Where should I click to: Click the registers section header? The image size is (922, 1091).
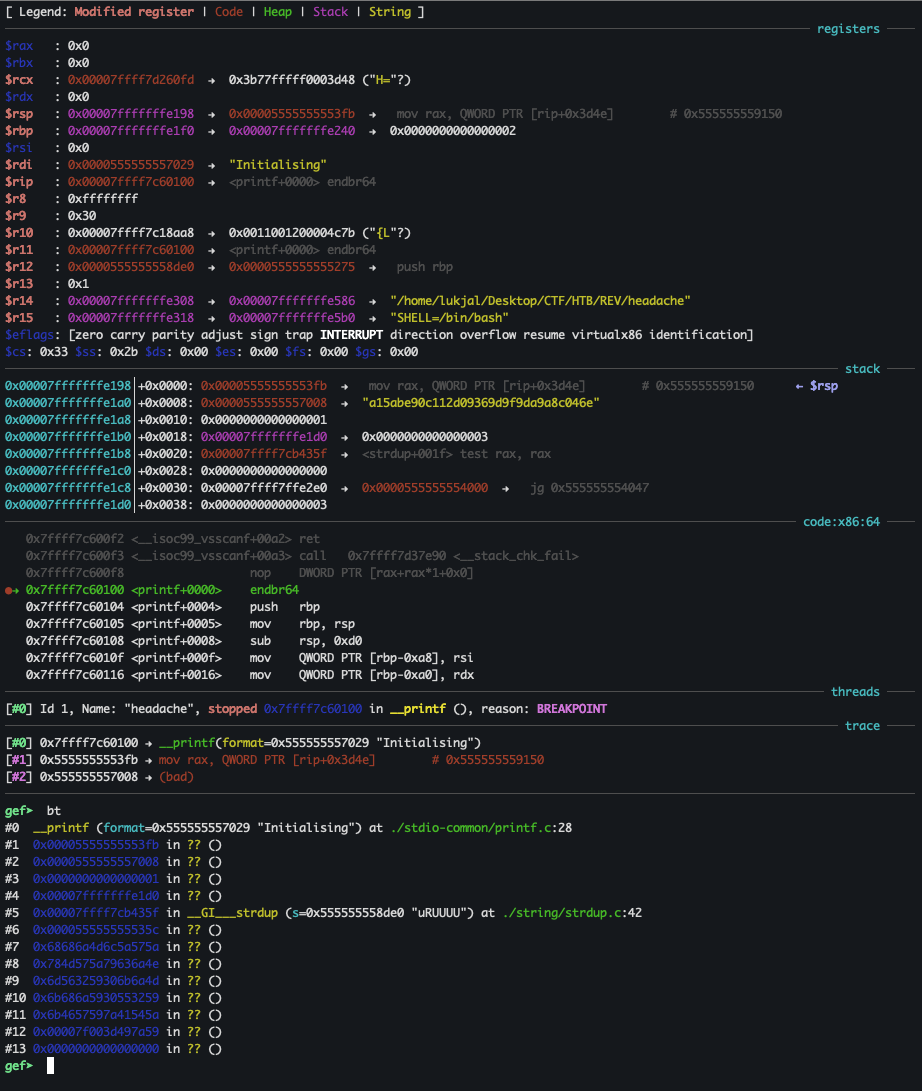coord(848,29)
